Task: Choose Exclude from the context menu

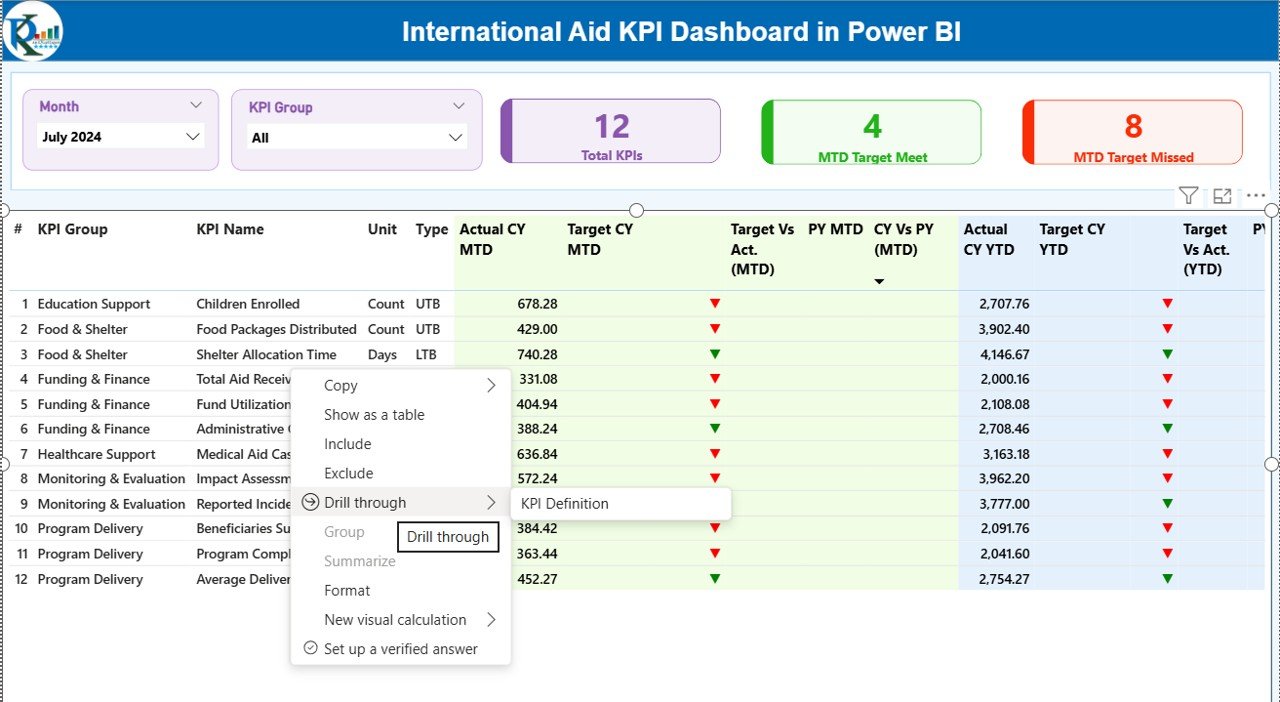Action: 348,473
